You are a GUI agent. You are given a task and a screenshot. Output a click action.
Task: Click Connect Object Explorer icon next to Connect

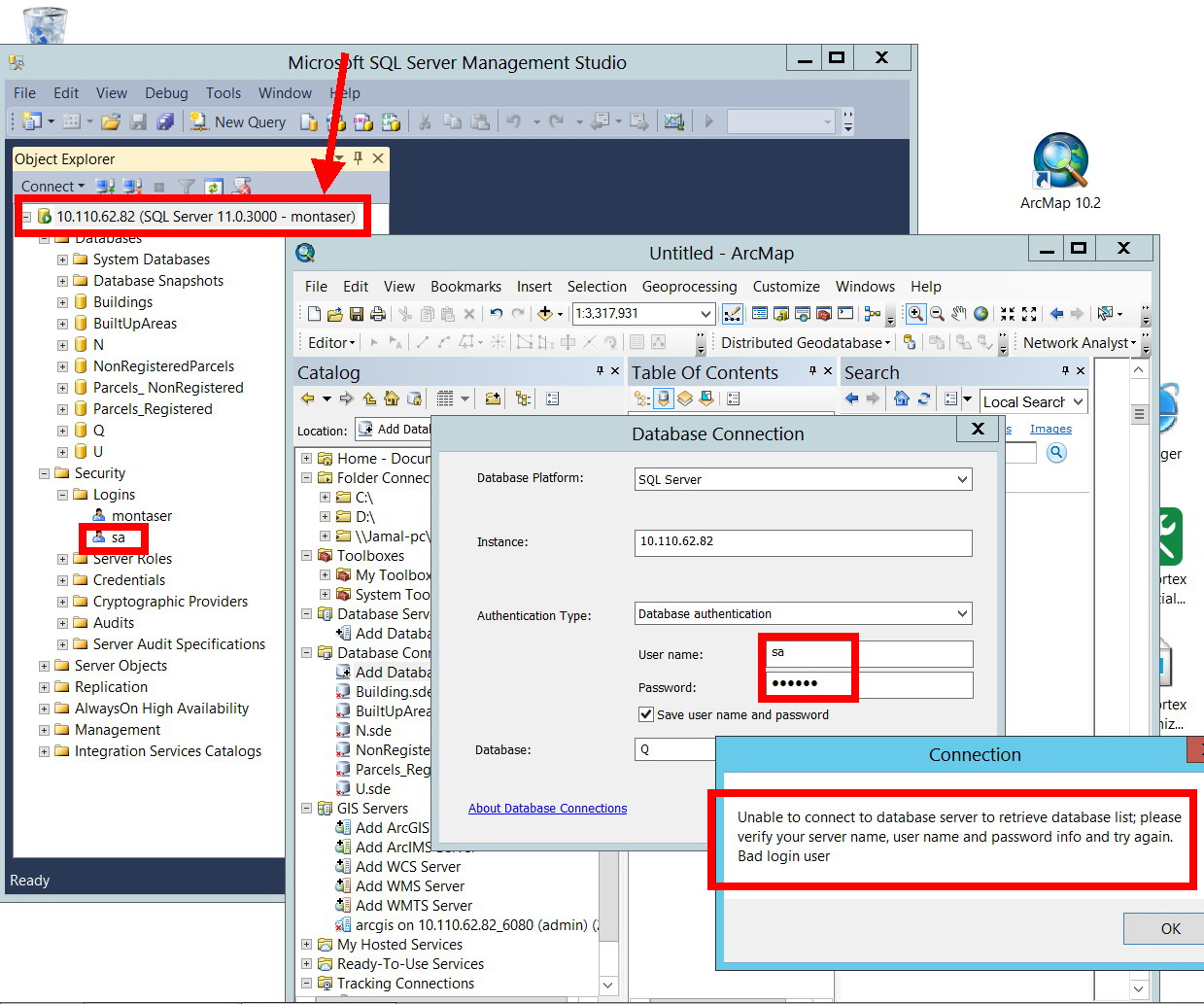tap(106, 187)
